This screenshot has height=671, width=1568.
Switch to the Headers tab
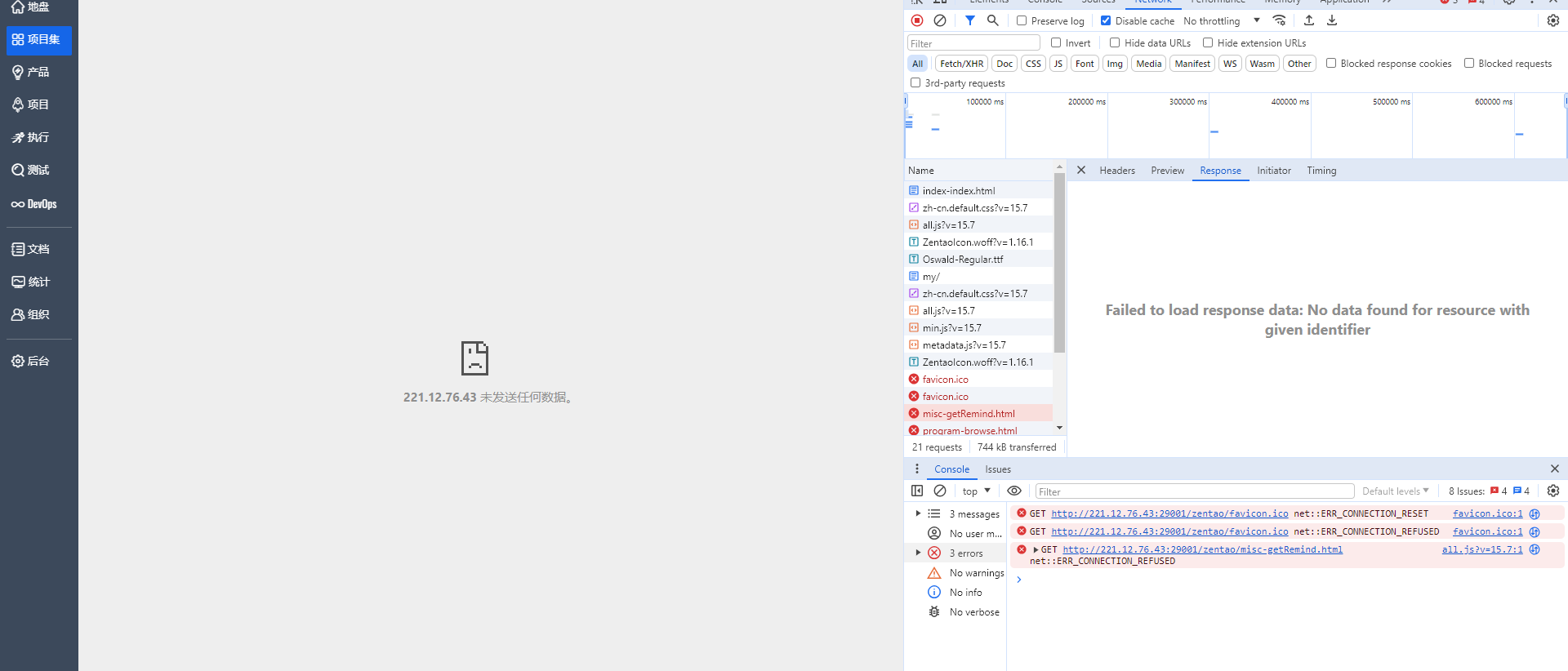click(x=1117, y=171)
